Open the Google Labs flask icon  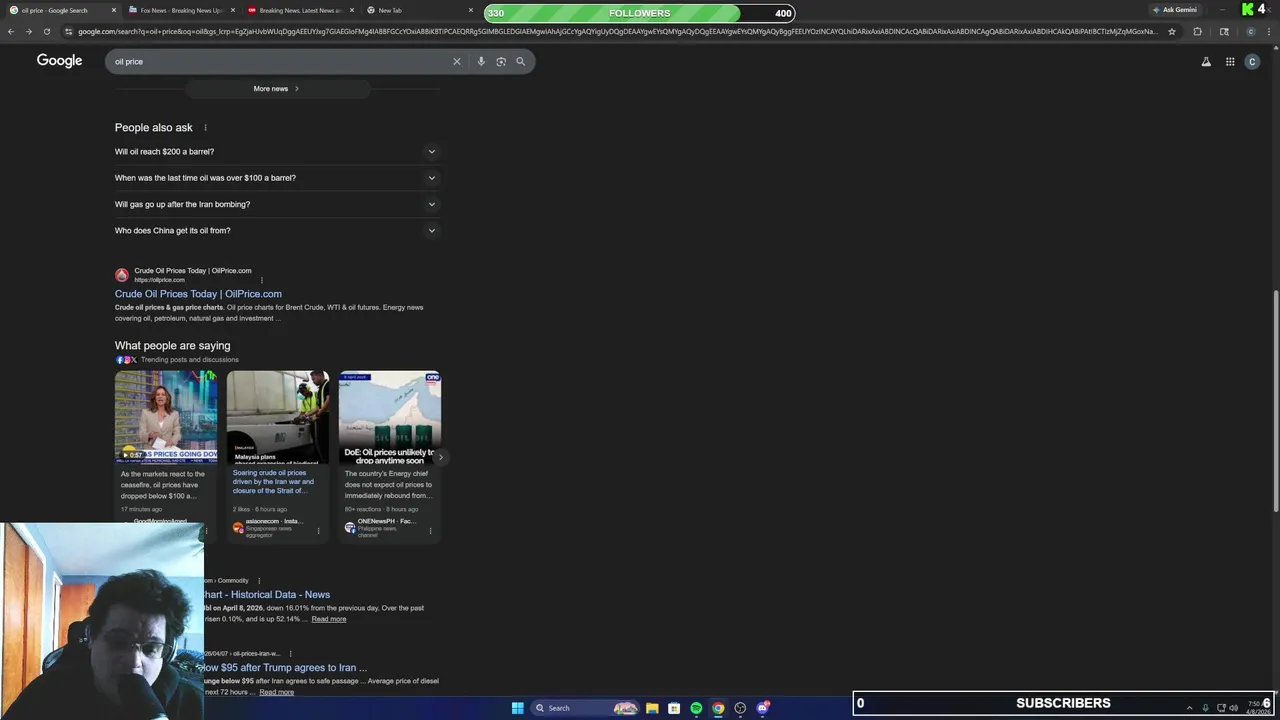pos(1206,61)
